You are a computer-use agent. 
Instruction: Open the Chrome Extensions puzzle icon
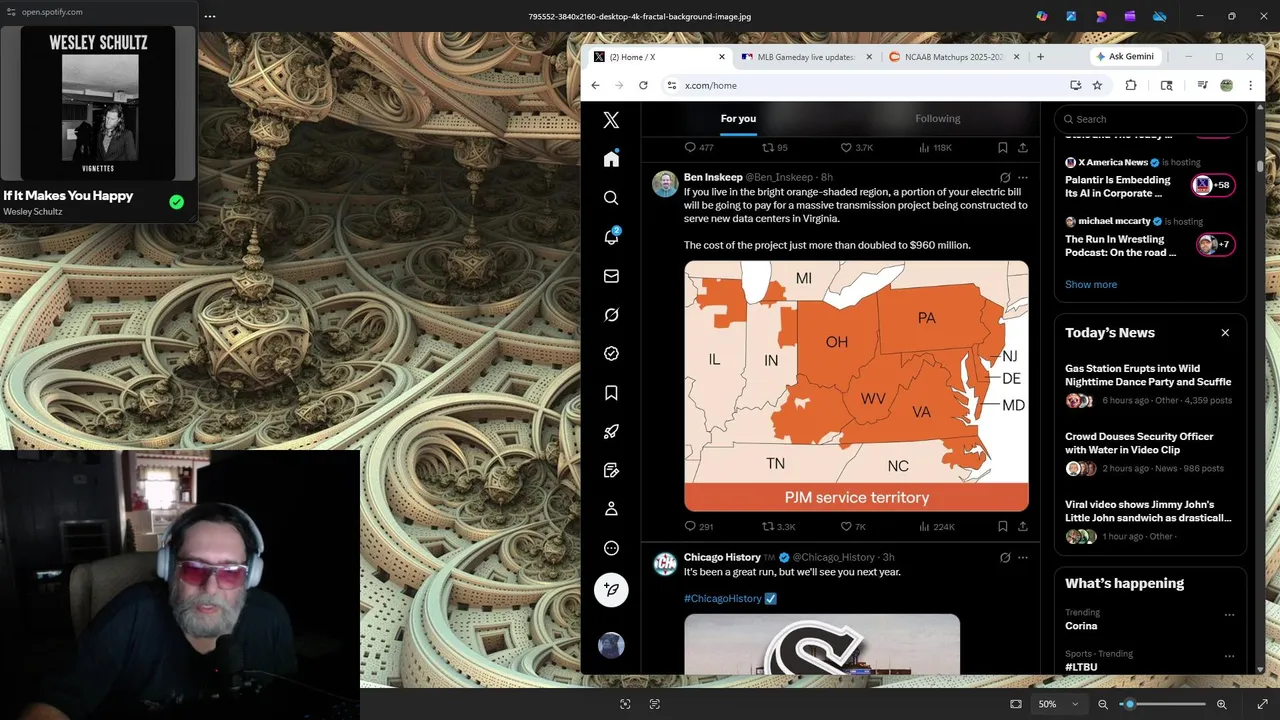click(x=1131, y=85)
